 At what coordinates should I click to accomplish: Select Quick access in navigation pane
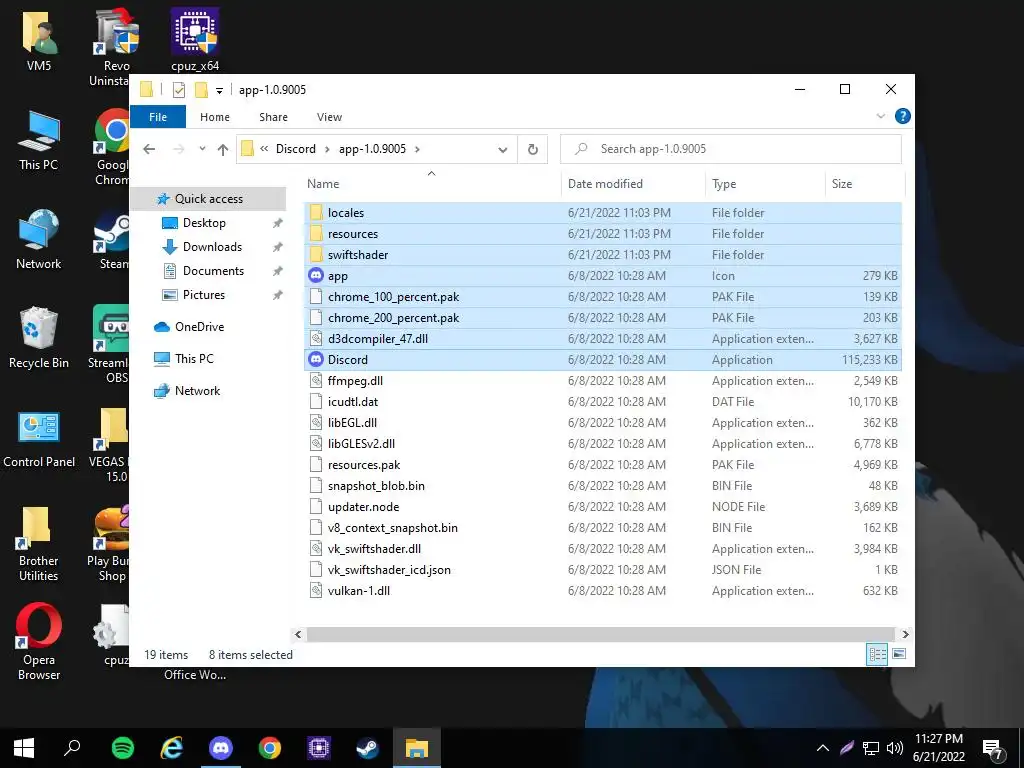[x=208, y=199]
